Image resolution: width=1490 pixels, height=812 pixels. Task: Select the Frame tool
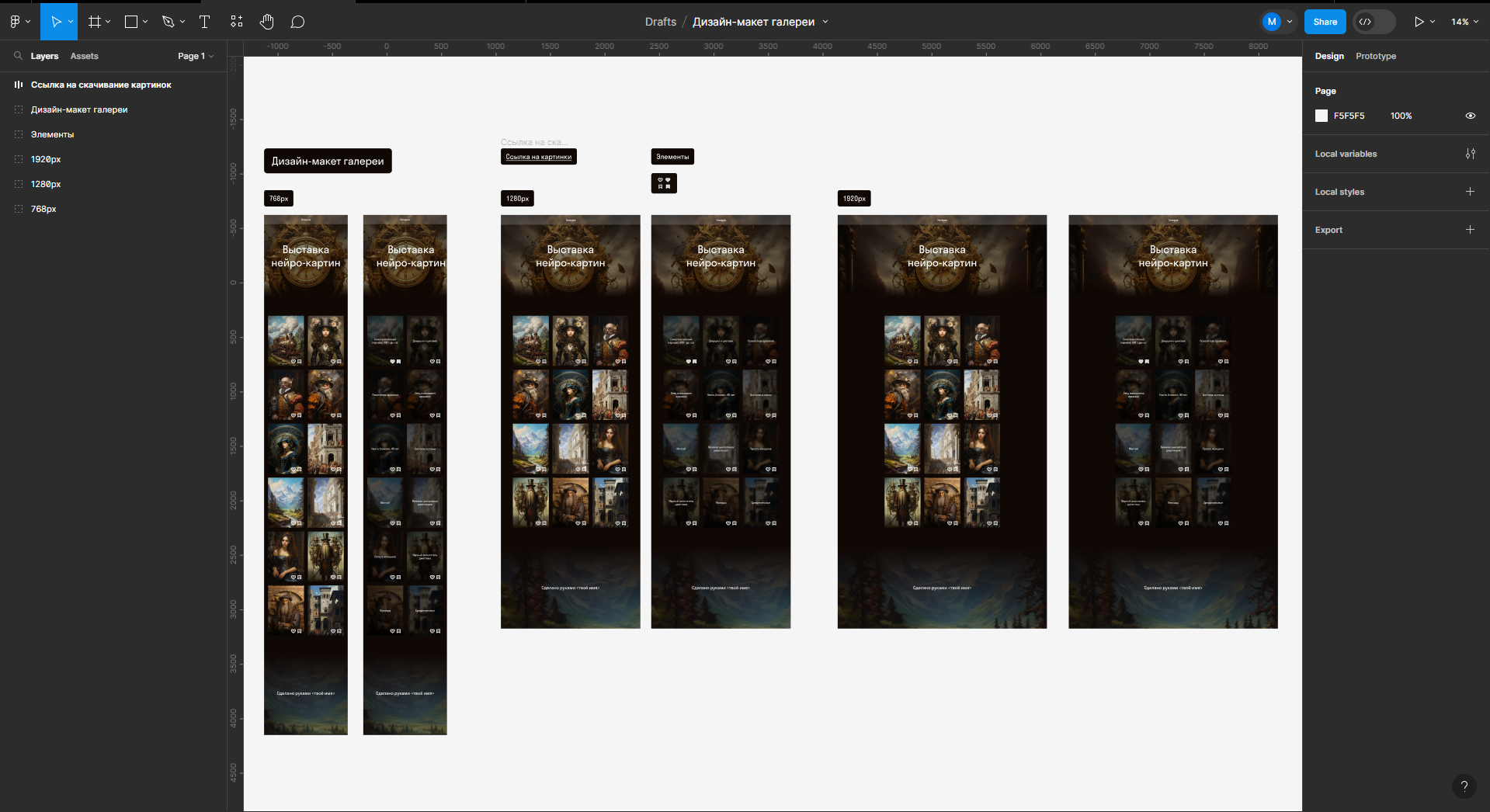click(x=95, y=22)
